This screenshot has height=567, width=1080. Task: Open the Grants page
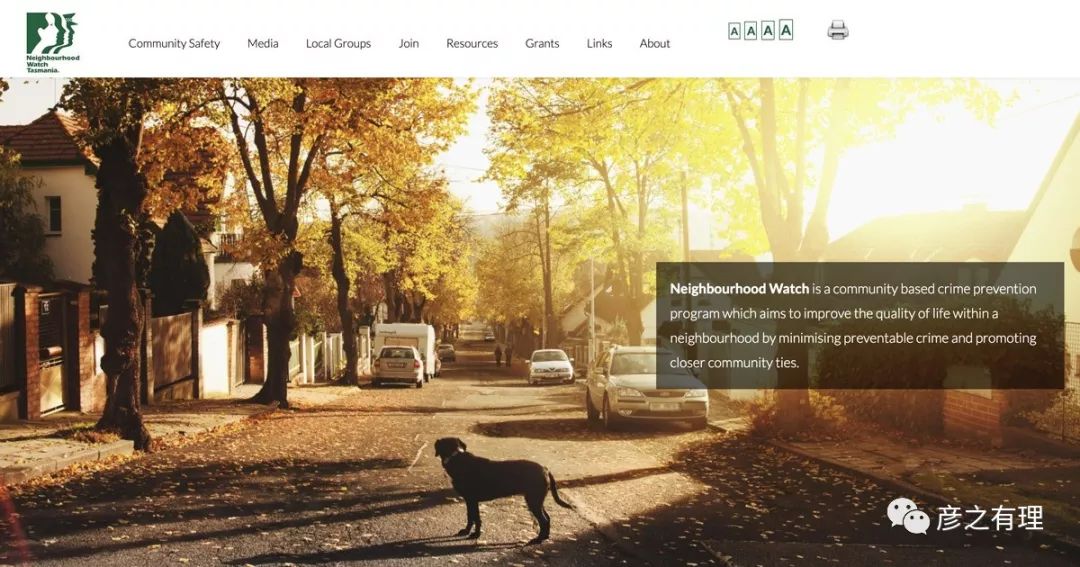[x=542, y=43]
